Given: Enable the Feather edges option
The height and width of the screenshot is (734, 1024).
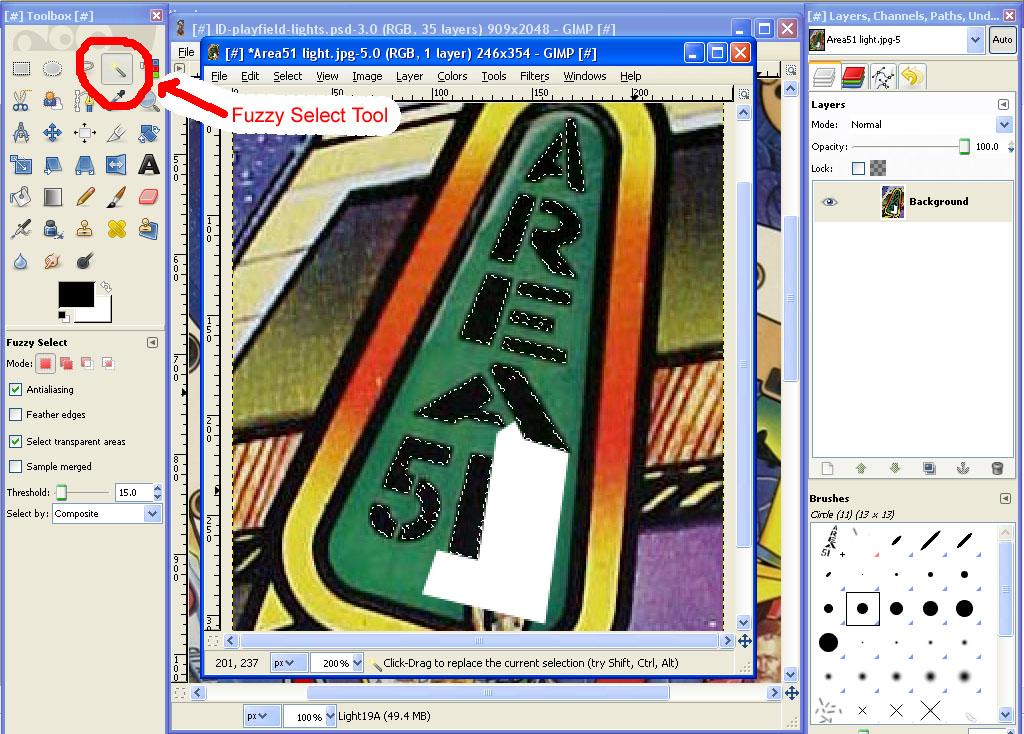Looking at the screenshot, I should point(16,415).
